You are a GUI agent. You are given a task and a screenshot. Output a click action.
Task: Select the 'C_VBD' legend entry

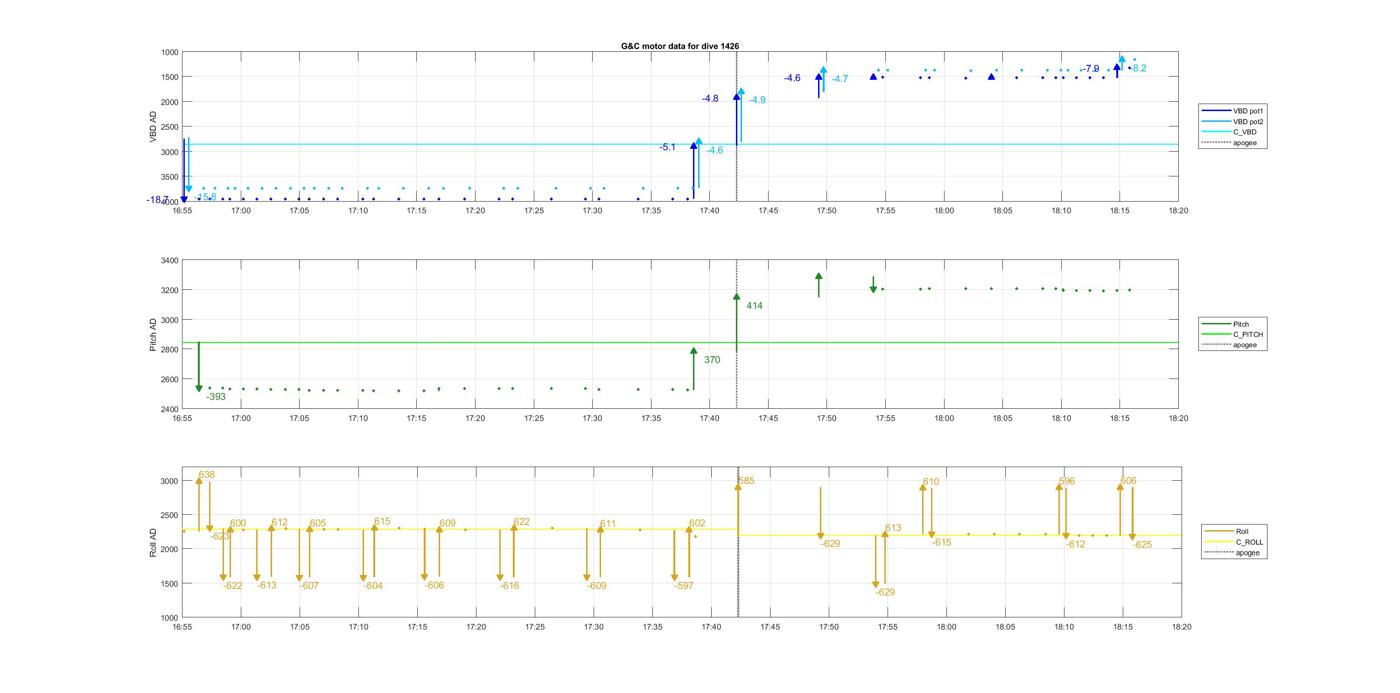[1233, 132]
